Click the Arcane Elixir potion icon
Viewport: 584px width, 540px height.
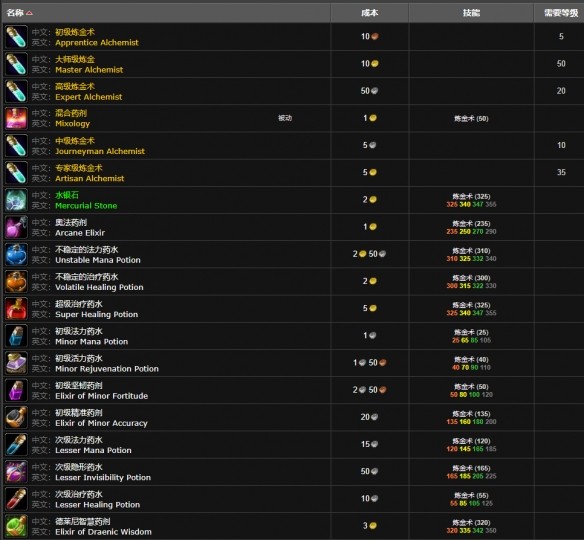coord(16,227)
